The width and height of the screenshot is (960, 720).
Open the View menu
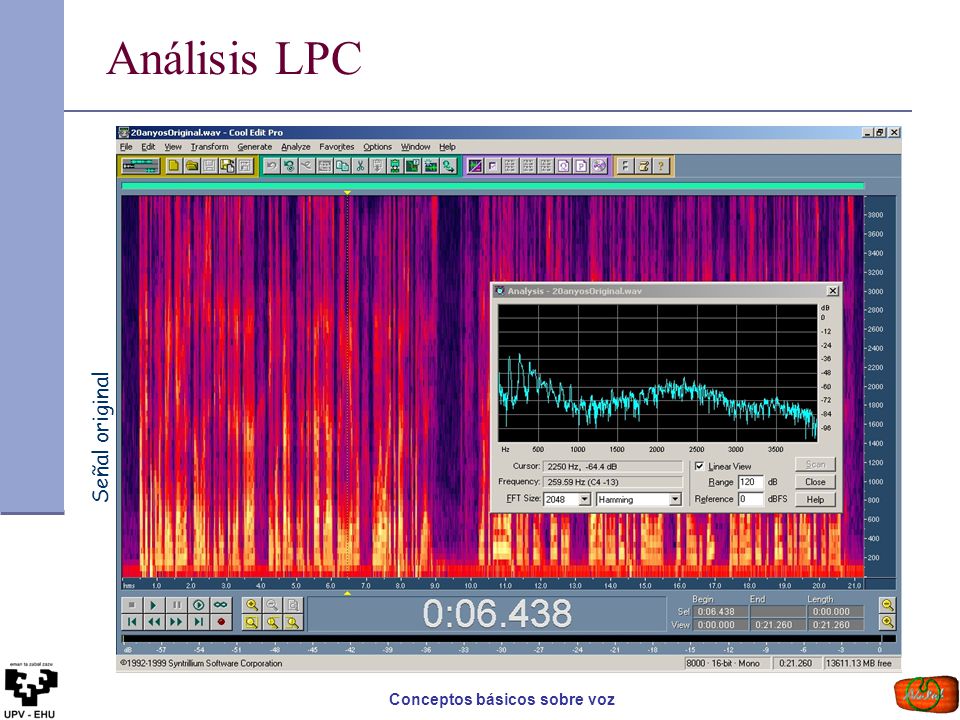pyautogui.click(x=173, y=147)
